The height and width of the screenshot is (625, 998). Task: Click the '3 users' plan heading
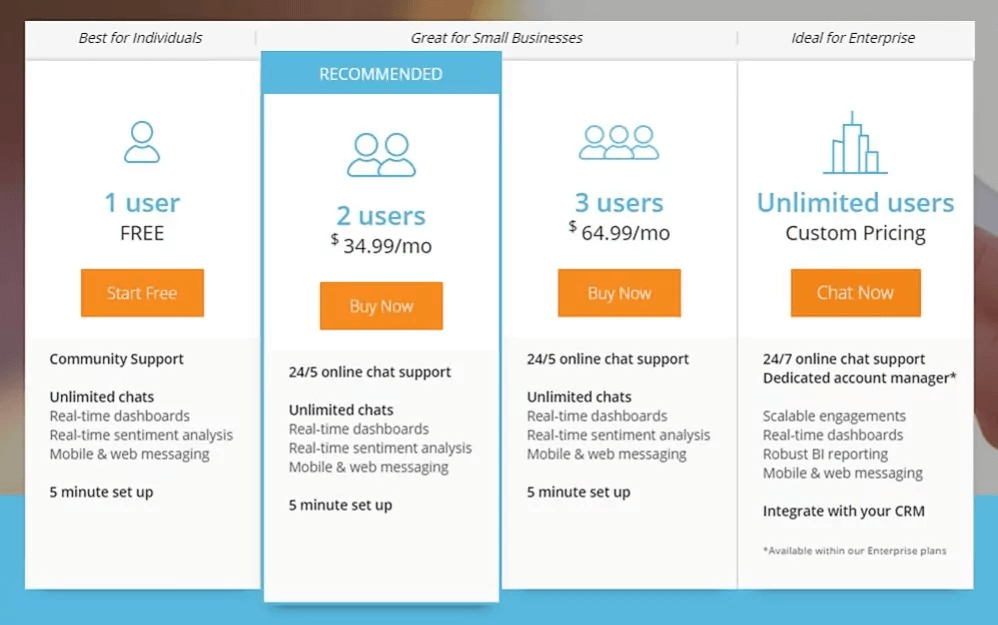[x=619, y=203]
